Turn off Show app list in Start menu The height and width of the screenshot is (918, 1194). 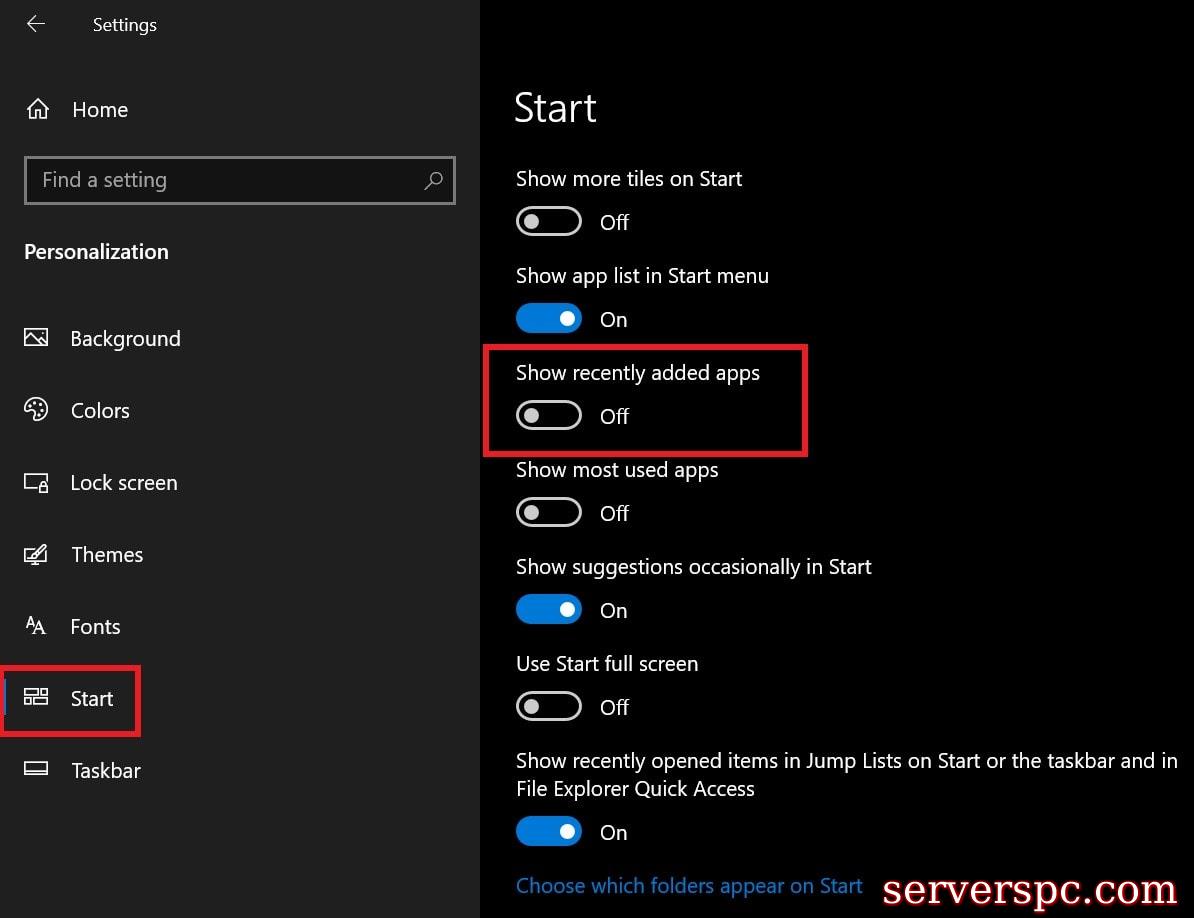(548, 319)
